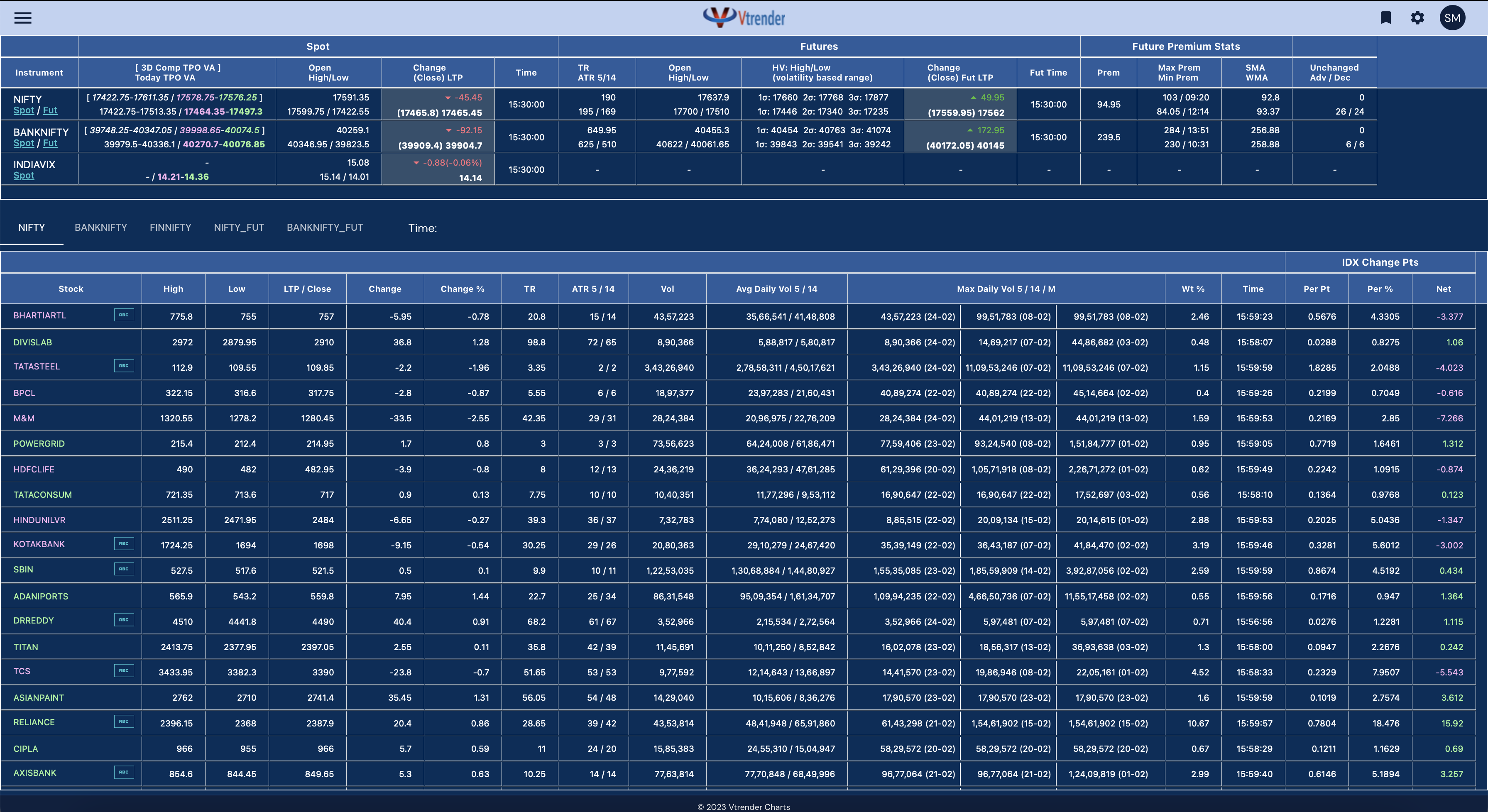Sort by the Stock column header

coord(71,289)
